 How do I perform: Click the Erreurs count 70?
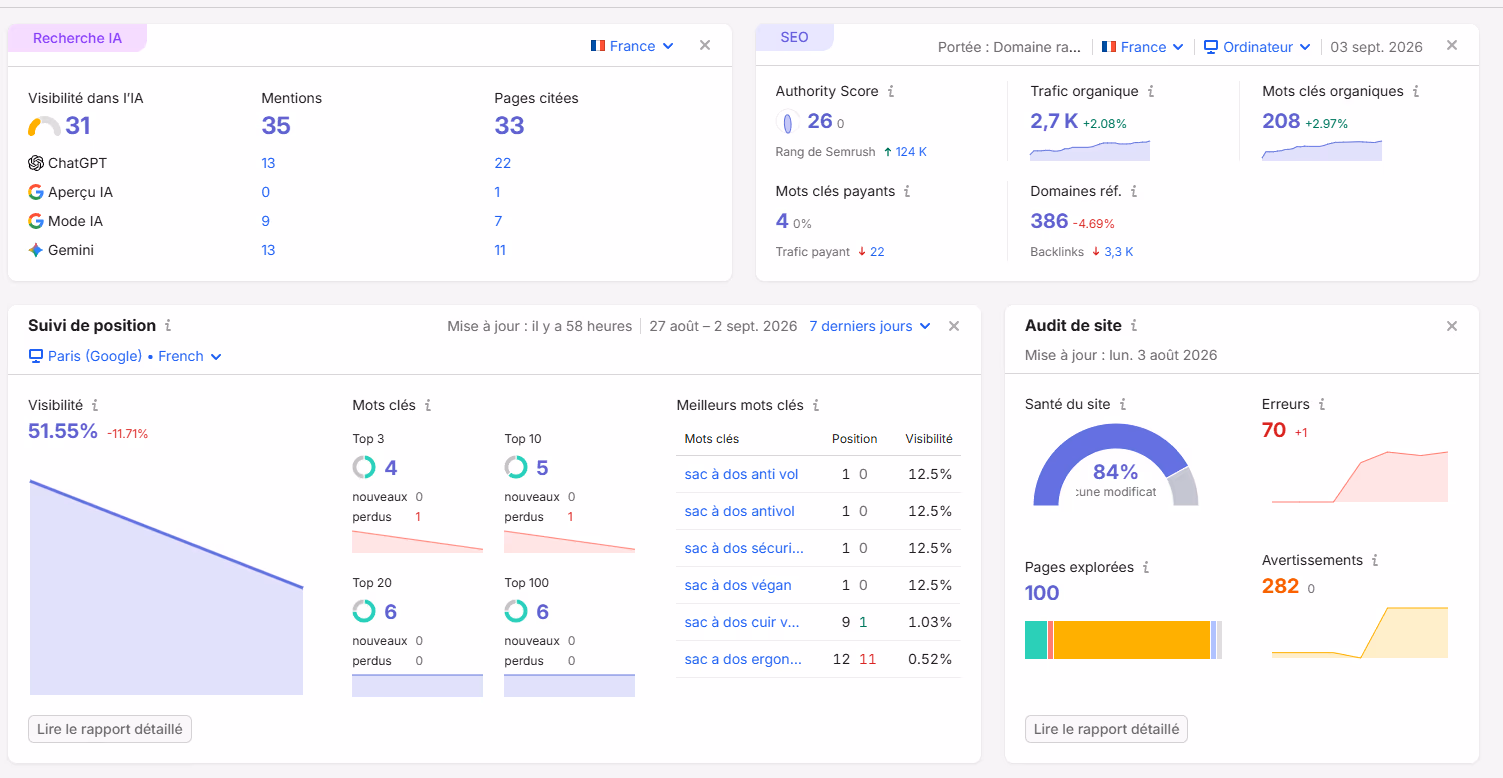[x=1274, y=430]
